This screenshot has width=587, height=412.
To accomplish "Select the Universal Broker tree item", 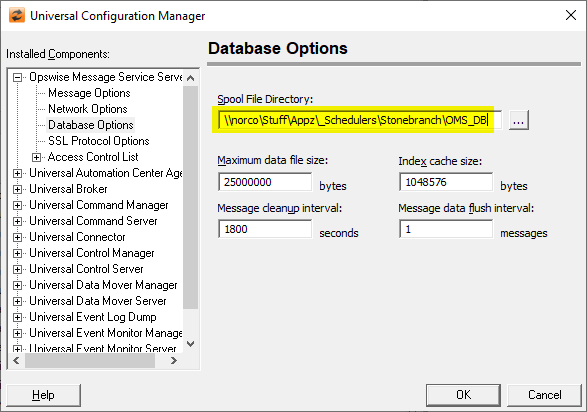I will (x=68, y=189).
